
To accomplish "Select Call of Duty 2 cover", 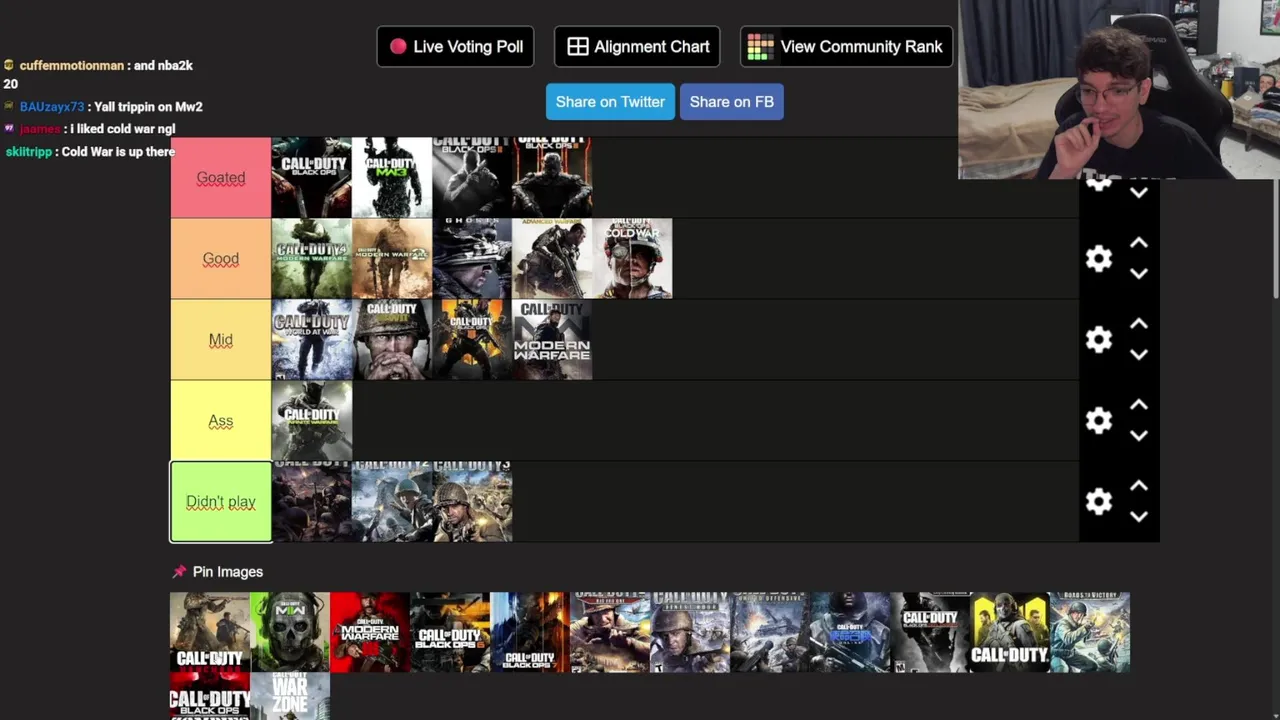I will coord(392,502).
